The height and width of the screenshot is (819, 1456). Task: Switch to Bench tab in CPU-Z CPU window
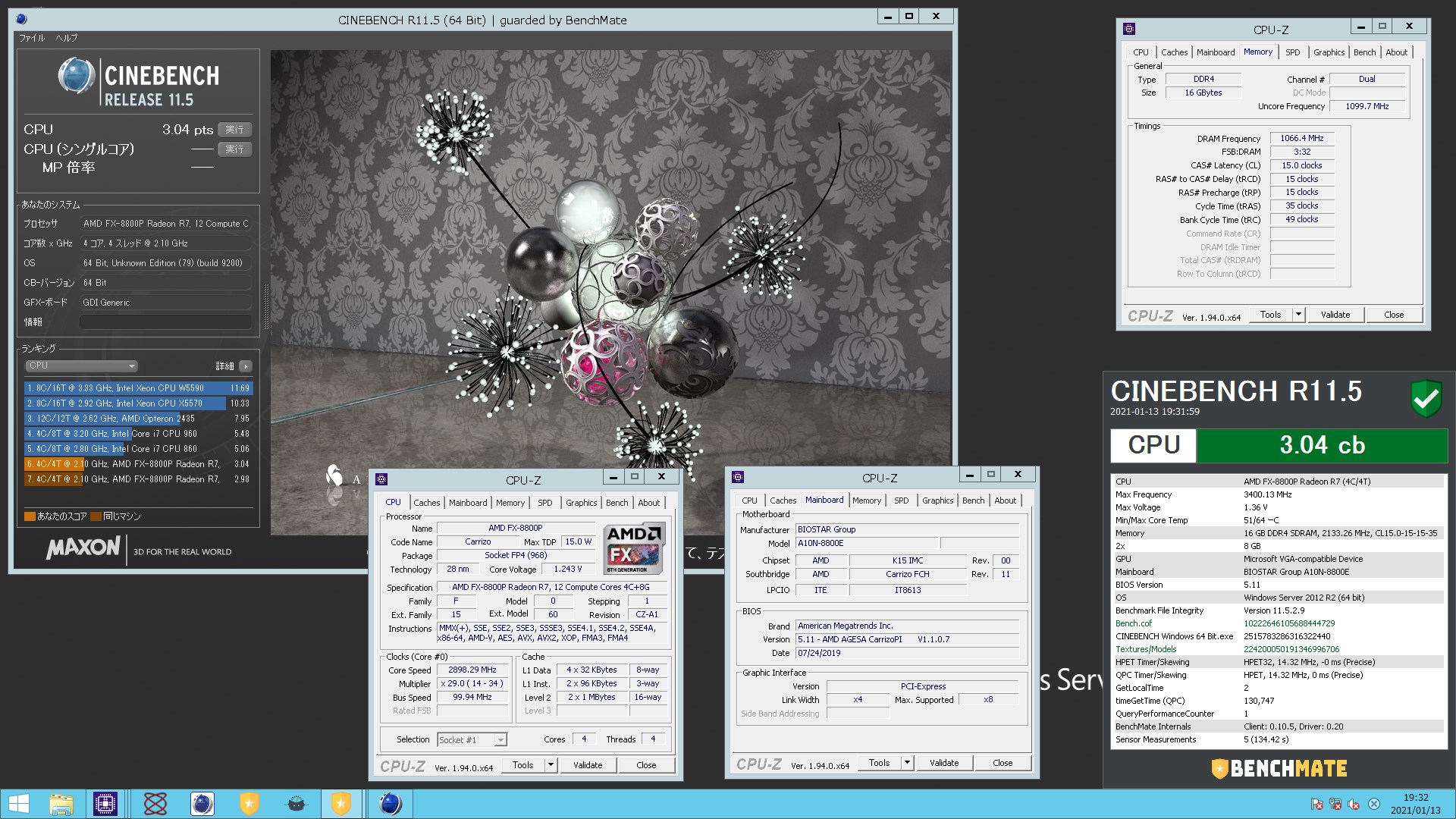(617, 503)
